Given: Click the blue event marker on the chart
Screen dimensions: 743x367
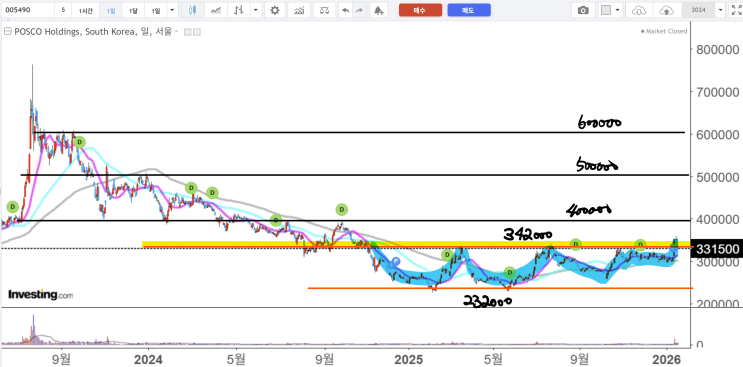Looking at the screenshot, I should click(395, 261).
